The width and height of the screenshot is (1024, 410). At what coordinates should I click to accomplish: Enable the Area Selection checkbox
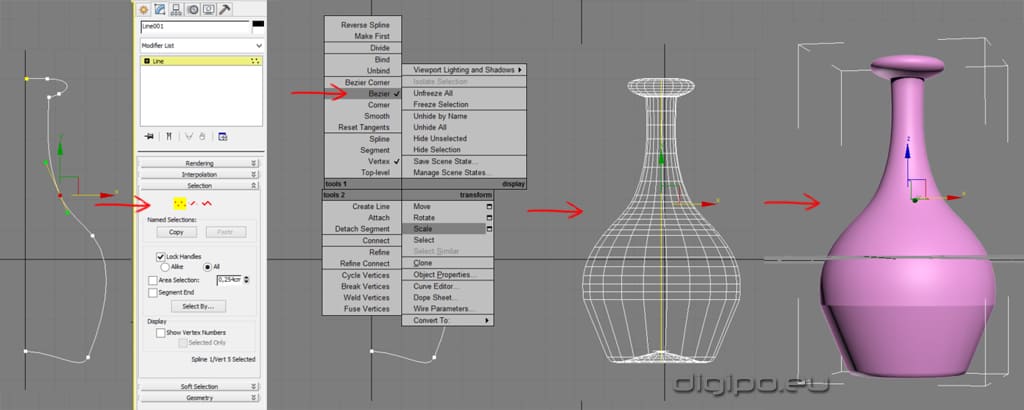pyautogui.click(x=153, y=280)
